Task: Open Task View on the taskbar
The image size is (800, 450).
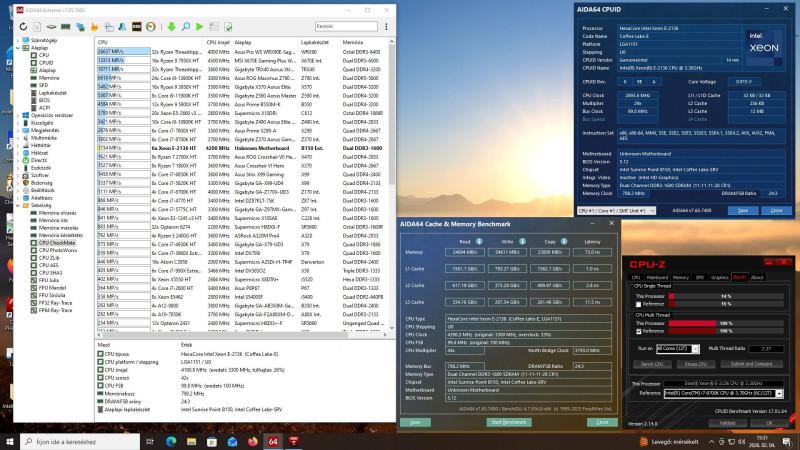Action: [150, 441]
